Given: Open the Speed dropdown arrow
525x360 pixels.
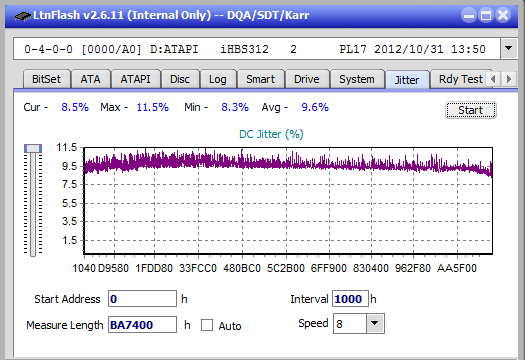Looking at the screenshot, I should click(375, 323).
